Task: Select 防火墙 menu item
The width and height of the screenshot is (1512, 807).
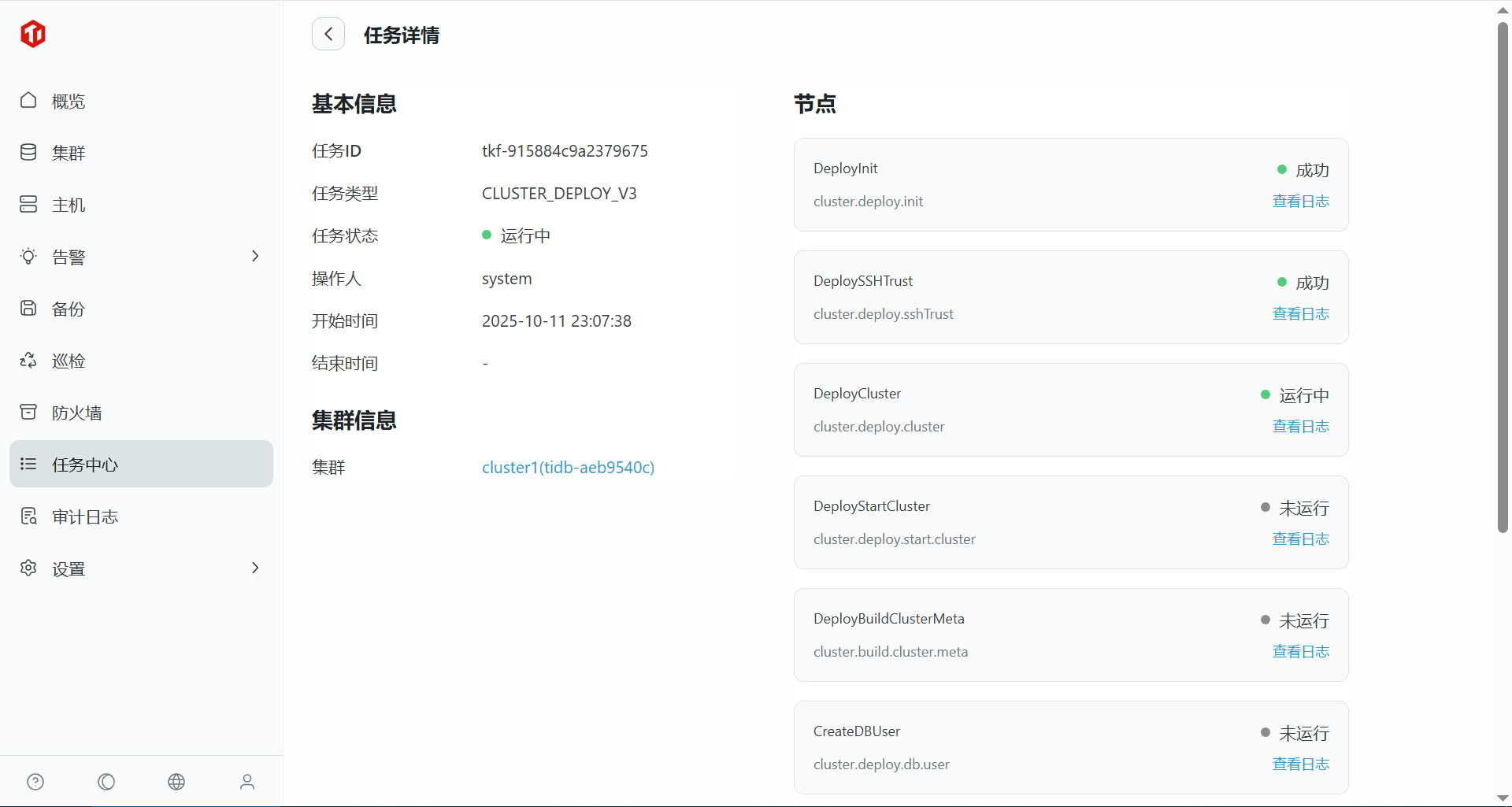Action: (76, 413)
